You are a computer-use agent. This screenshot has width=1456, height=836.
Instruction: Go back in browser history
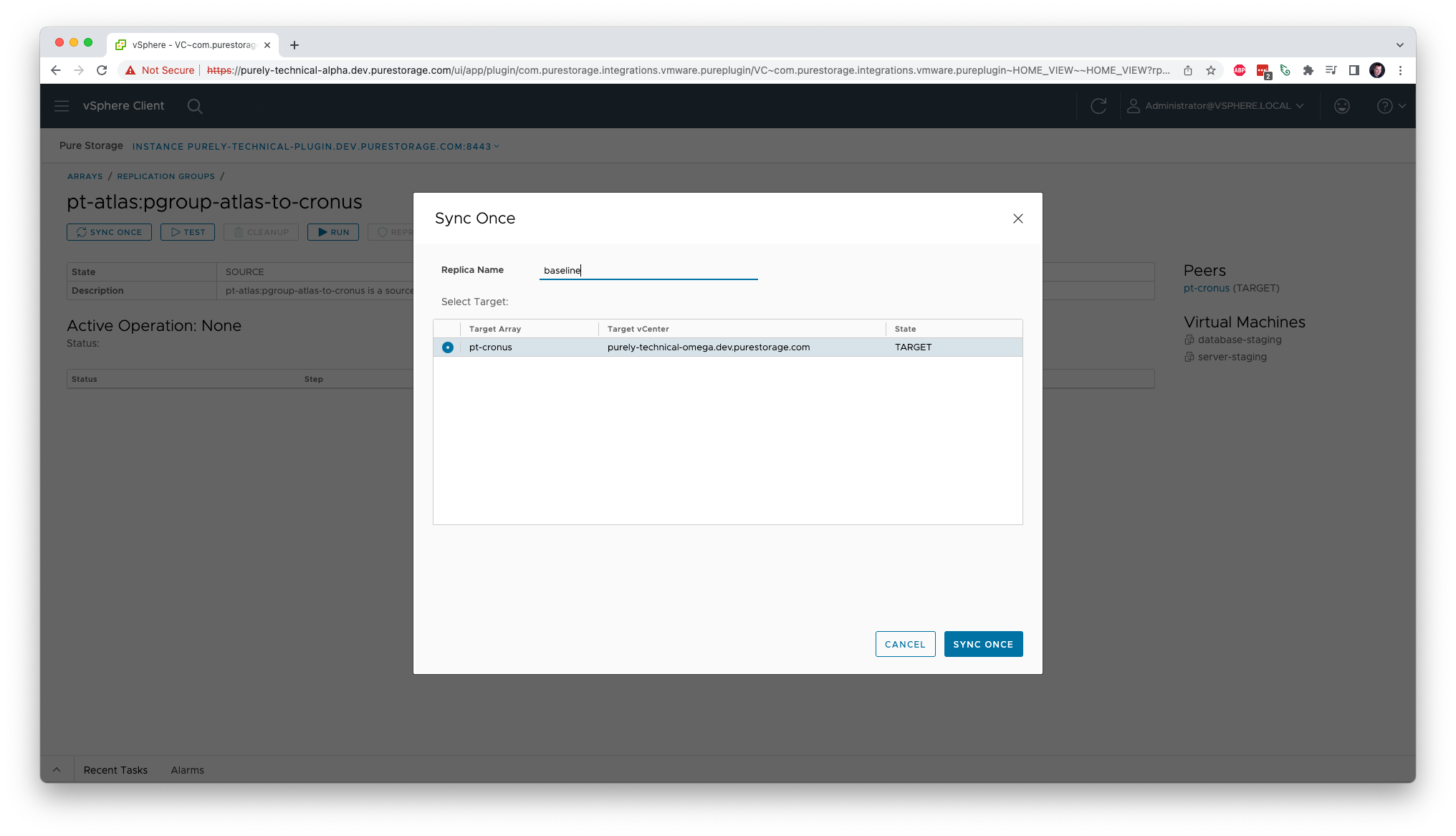coord(56,70)
